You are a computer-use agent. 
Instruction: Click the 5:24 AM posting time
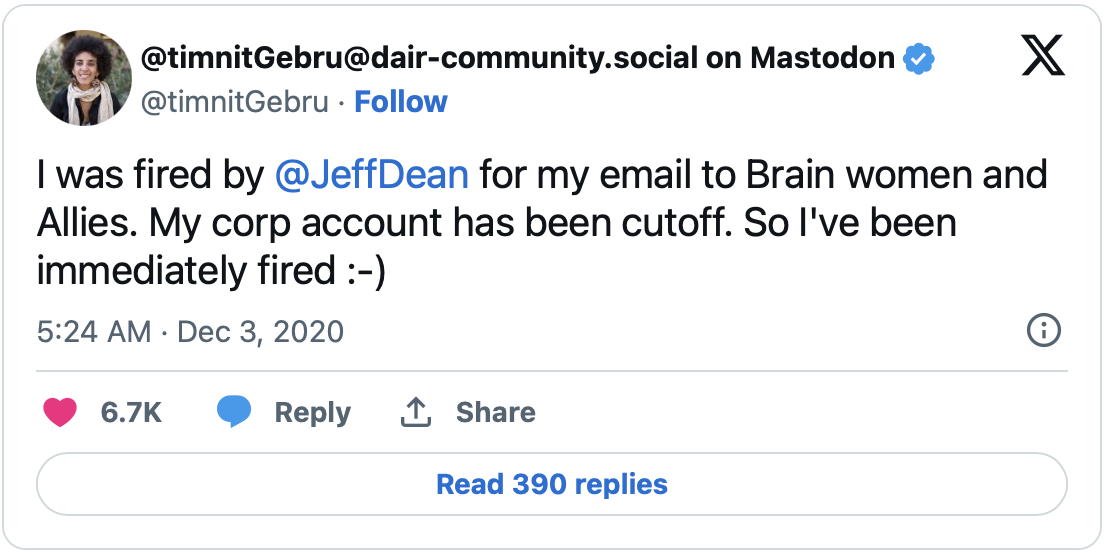tap(94, 331)
